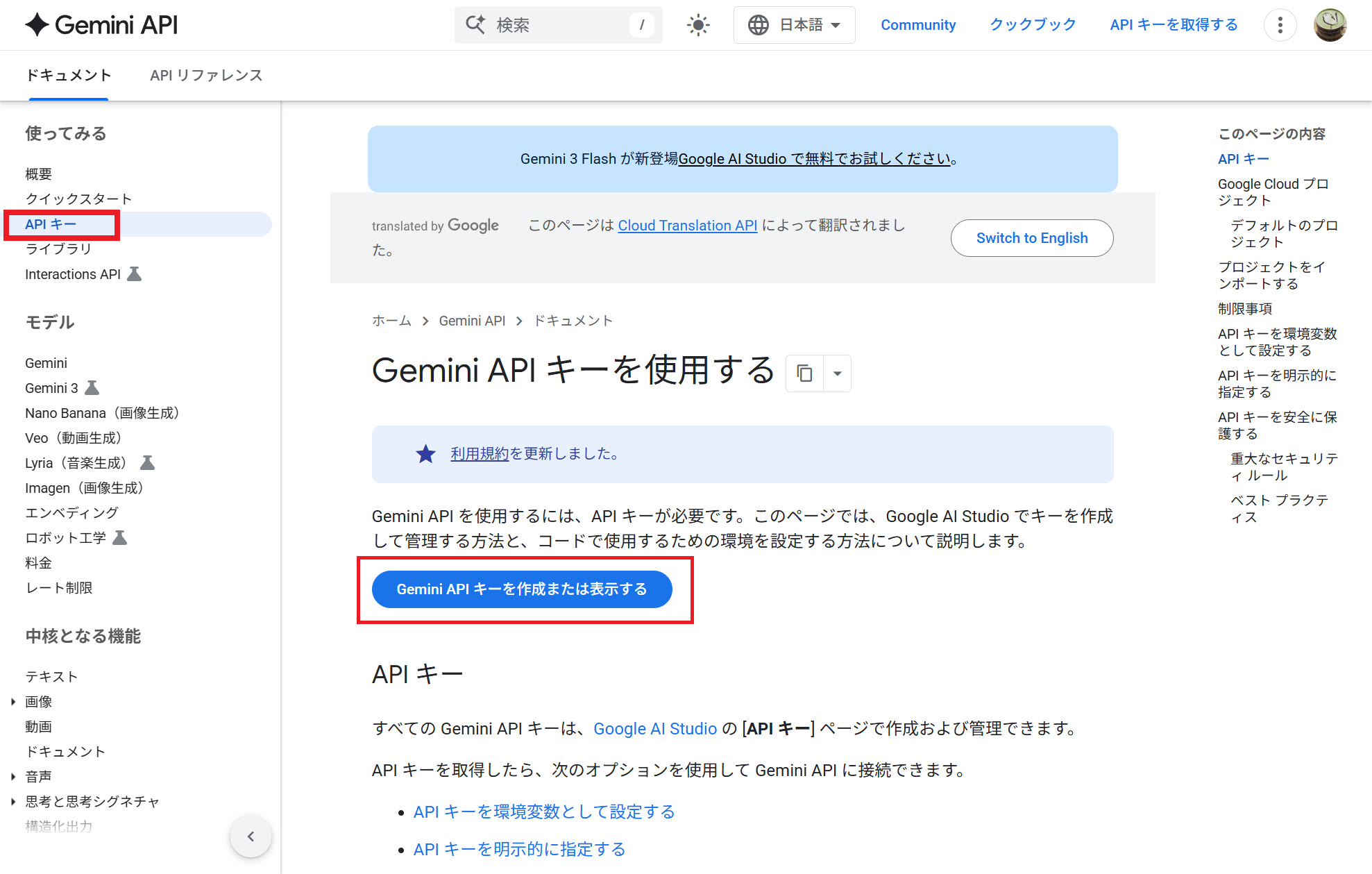Screen dimensions: 1372x874
Task: Toggle the light/dark theme sun icon
Action: (x=698, y=26)
